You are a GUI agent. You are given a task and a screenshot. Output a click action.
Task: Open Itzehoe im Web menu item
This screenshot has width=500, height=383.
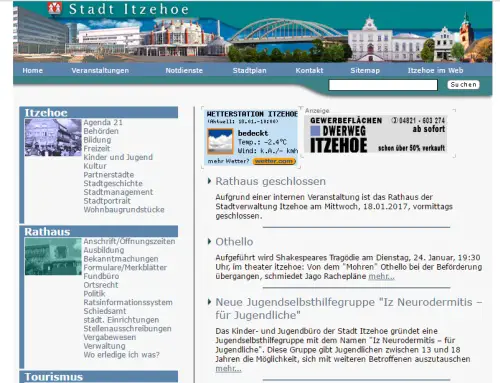435,71
